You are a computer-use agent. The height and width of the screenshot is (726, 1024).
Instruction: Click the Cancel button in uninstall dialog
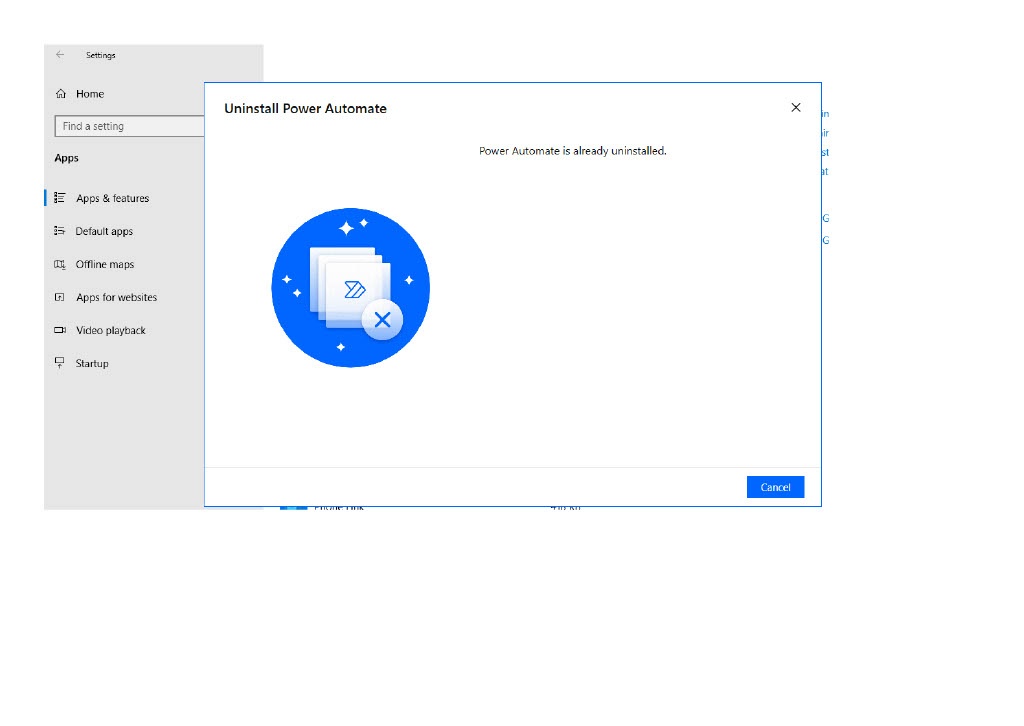(775, 487)
